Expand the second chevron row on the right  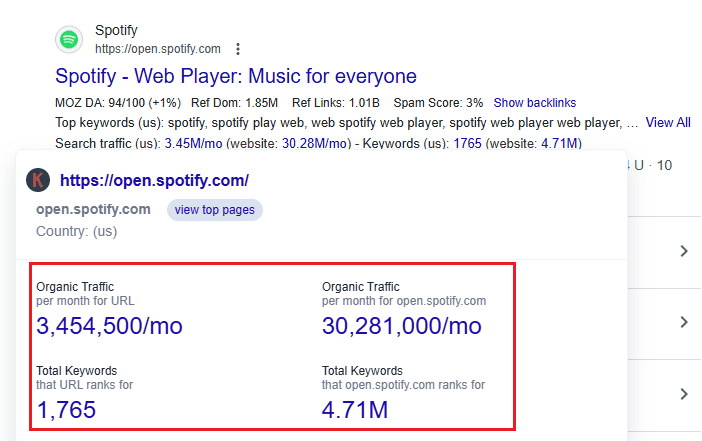click(x=684, y=322)
